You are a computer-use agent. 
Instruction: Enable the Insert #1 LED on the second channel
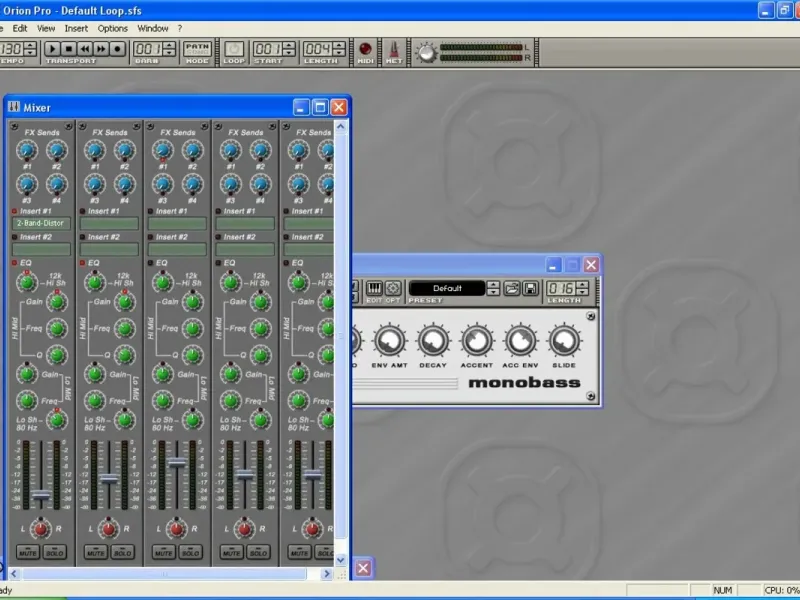point(83,211)
